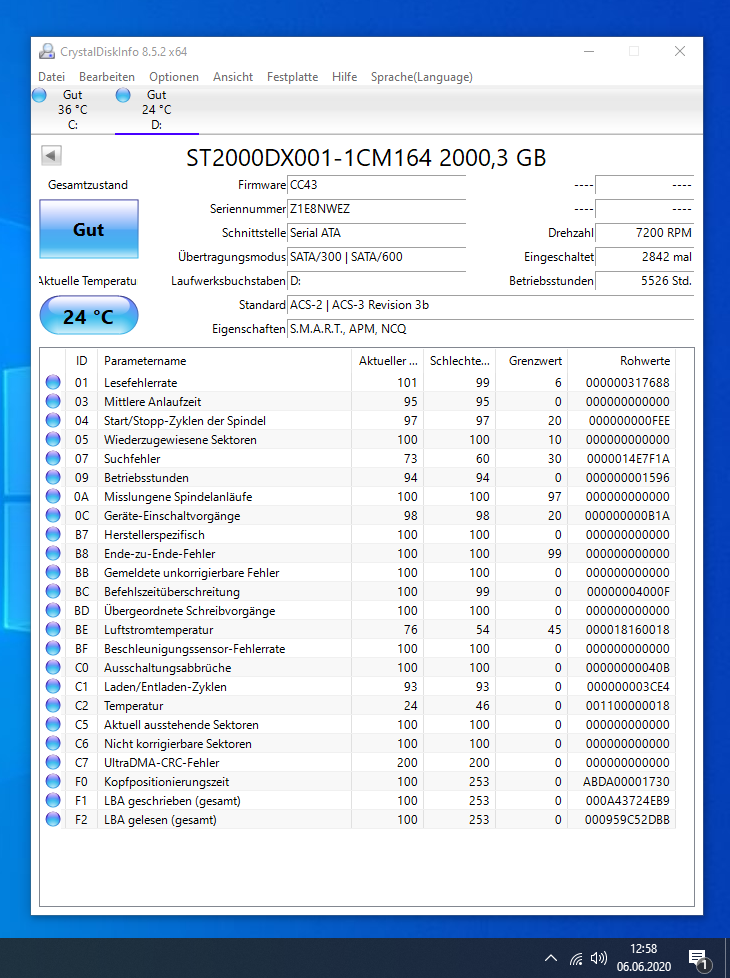
Task: Click status orb of Geräte-Einschaltvorgänge row
Action: pyautogui.click(x=53, y=515)
